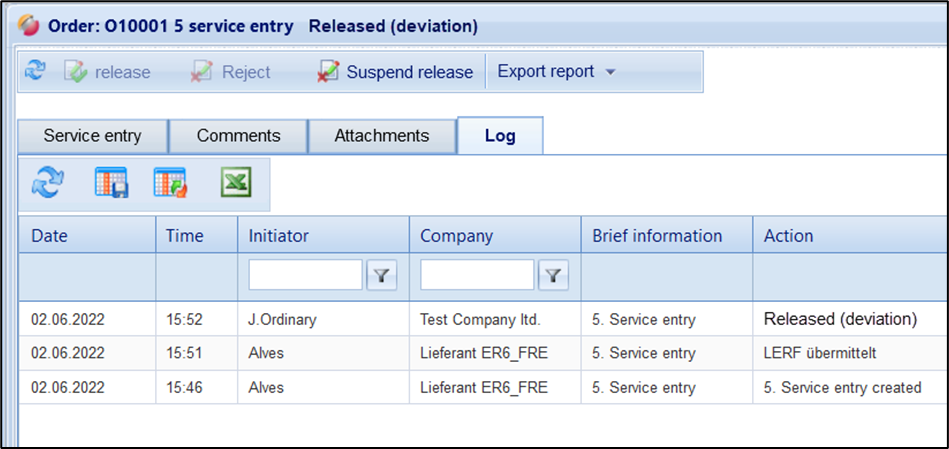Click the Action column header

click(788, 236)
